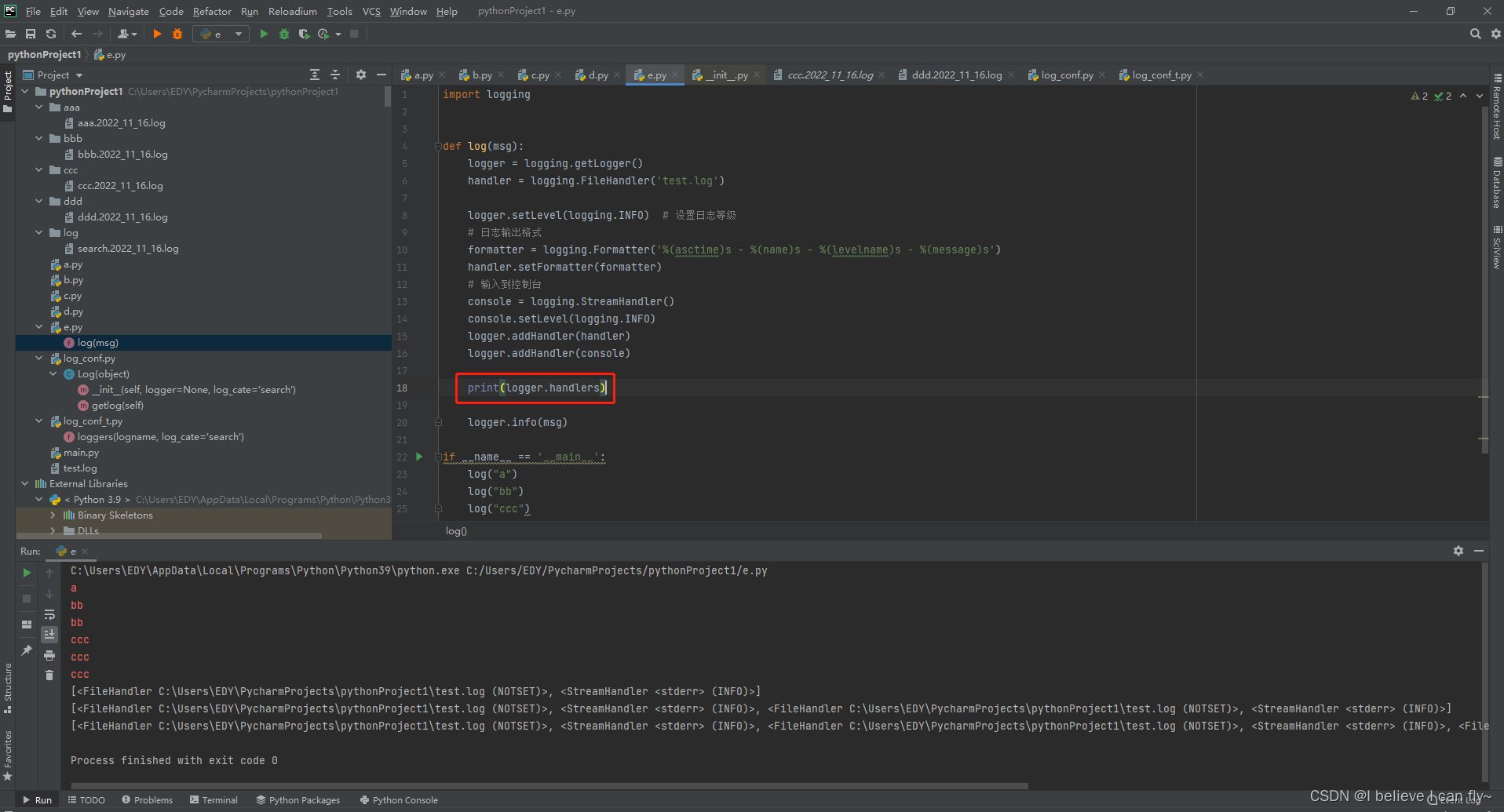Switch to the ccc.2022_11_16.log tab
1504x812 pixels.
(x=830, y=75)
